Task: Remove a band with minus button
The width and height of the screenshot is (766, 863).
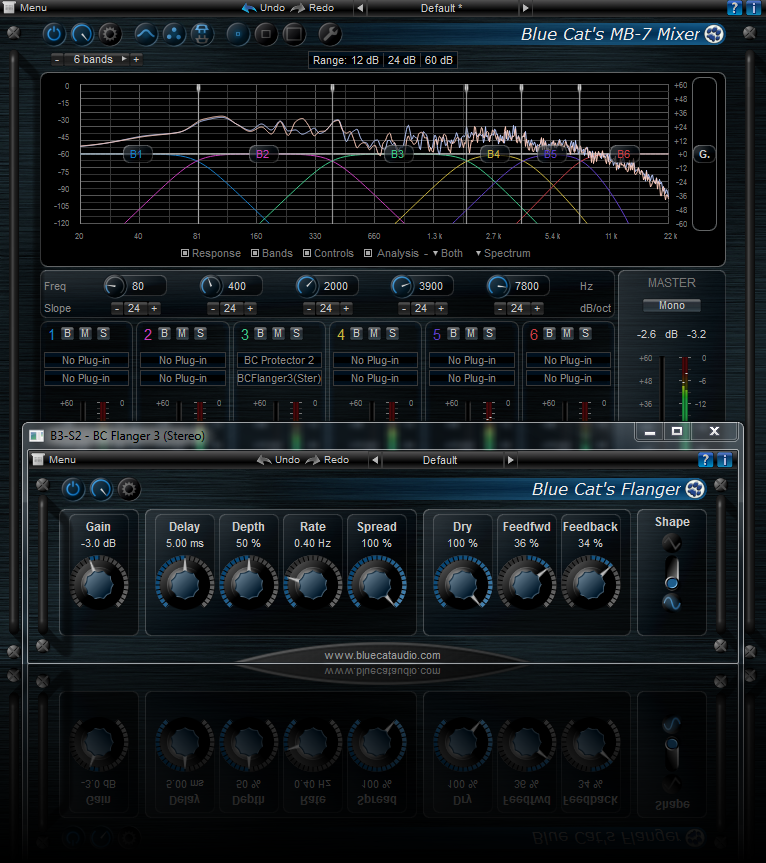Action: [x=57, y=59]
